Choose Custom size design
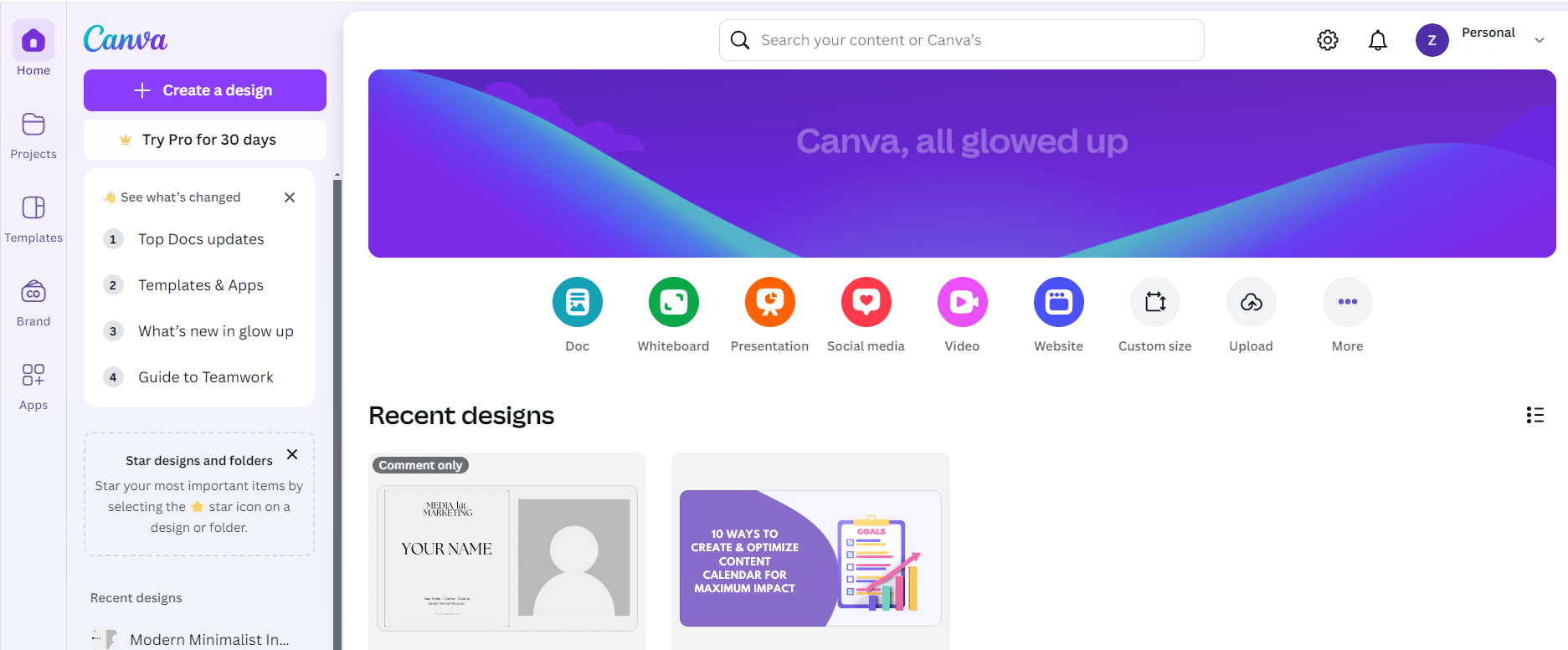The width and height of the screenshot is (1568, 650). click(x=1155, y=302)
